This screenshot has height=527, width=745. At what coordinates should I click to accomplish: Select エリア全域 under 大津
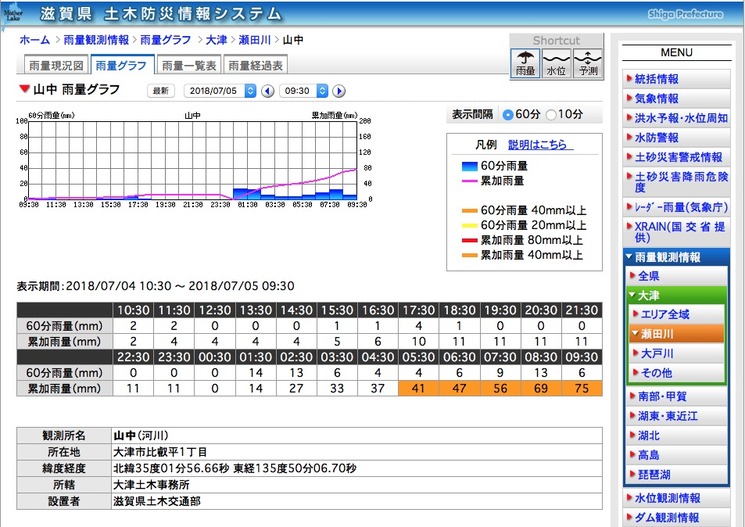pos(677,314)
